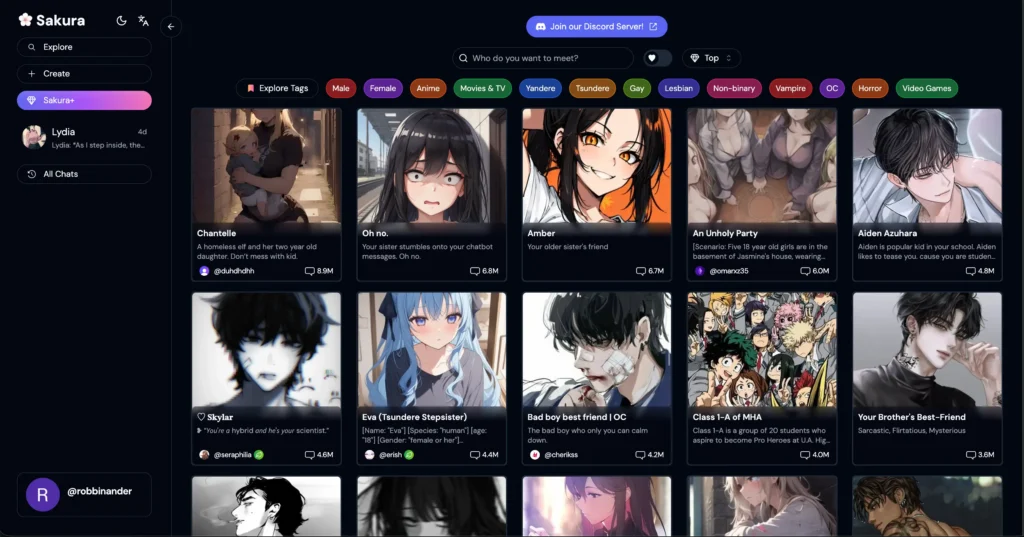The image size is (1024, 537).
Task: Click @seraphilia creator avatar
Action: click(x=204, y=455)
